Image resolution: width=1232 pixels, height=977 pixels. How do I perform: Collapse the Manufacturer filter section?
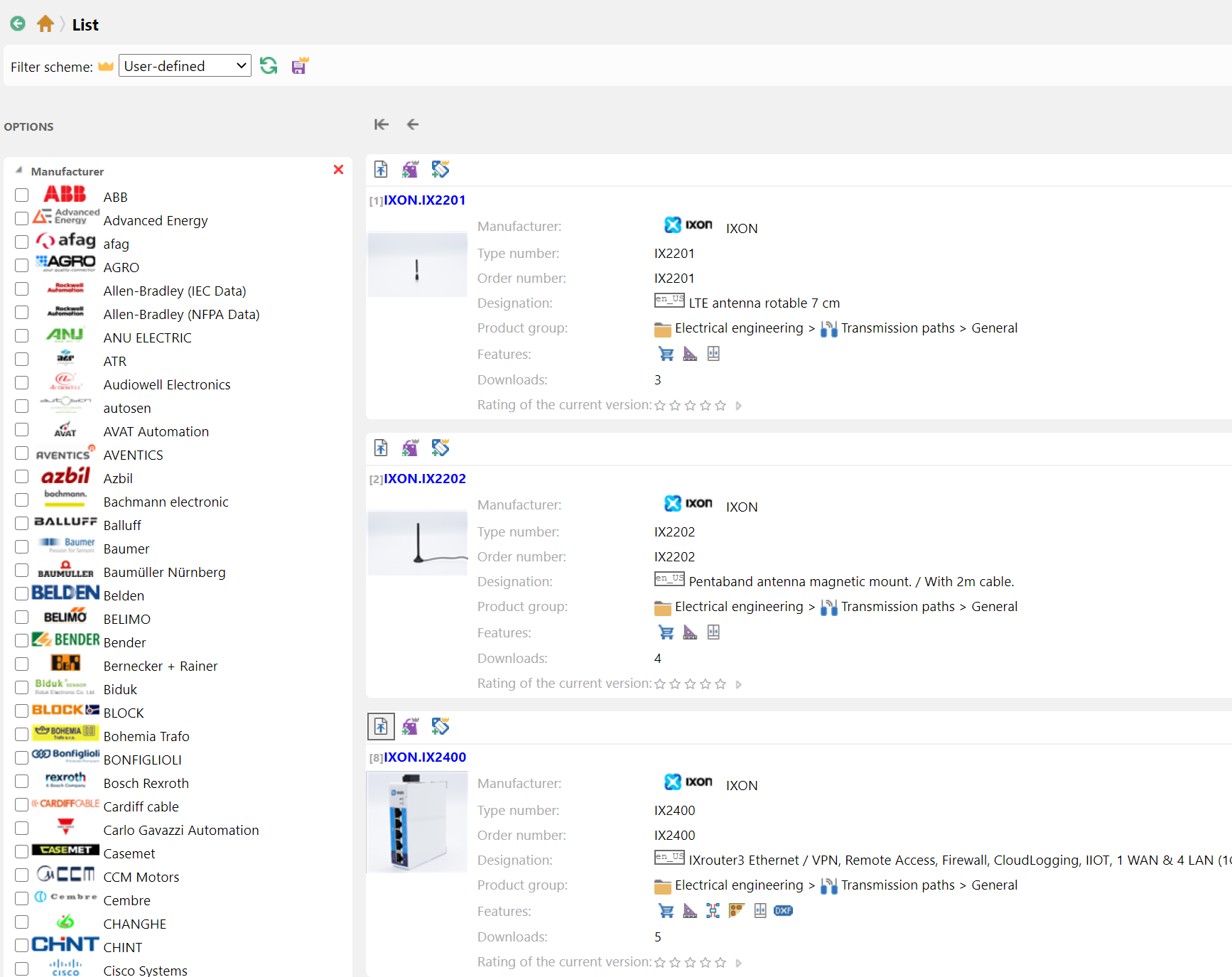pos(19,171)
